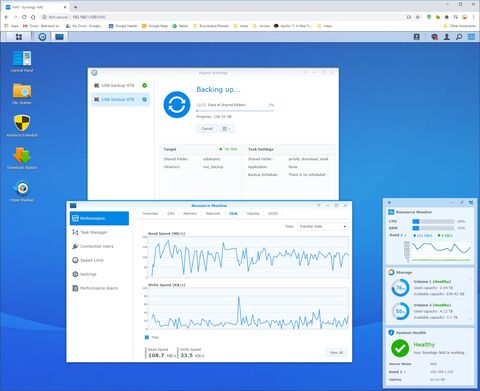Select the Memory tab in Resource Monitor
The image size is (480, 391).
[190, 213]
